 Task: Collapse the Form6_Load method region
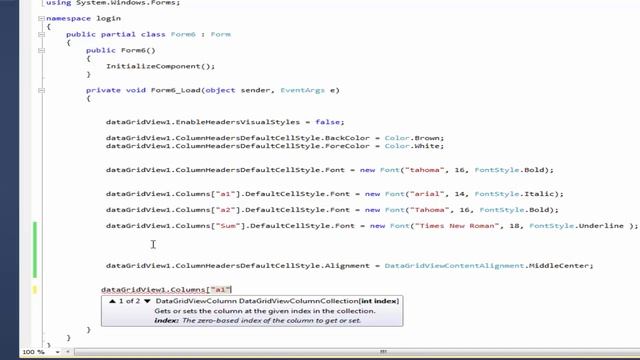(x=41, y=90)
